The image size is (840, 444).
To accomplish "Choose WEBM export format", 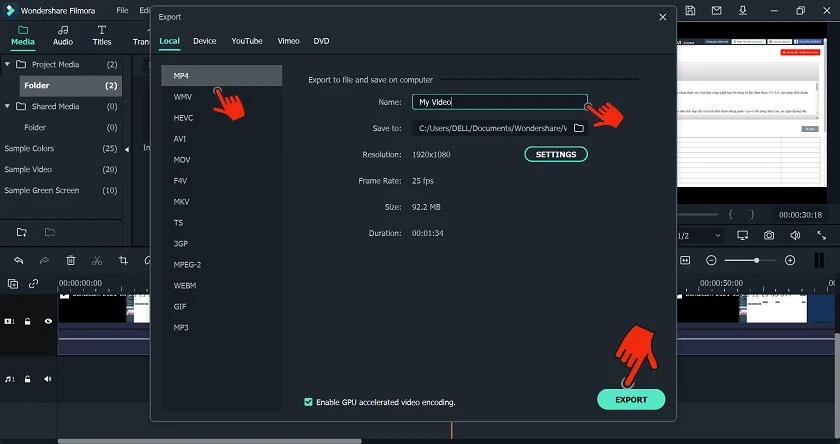I will point(221,285).
